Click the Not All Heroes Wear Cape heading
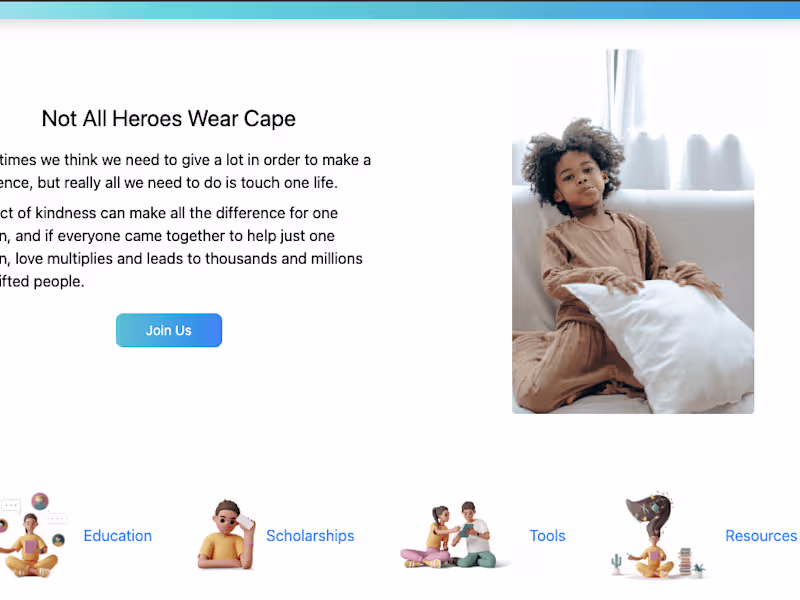 coord(169,118)
